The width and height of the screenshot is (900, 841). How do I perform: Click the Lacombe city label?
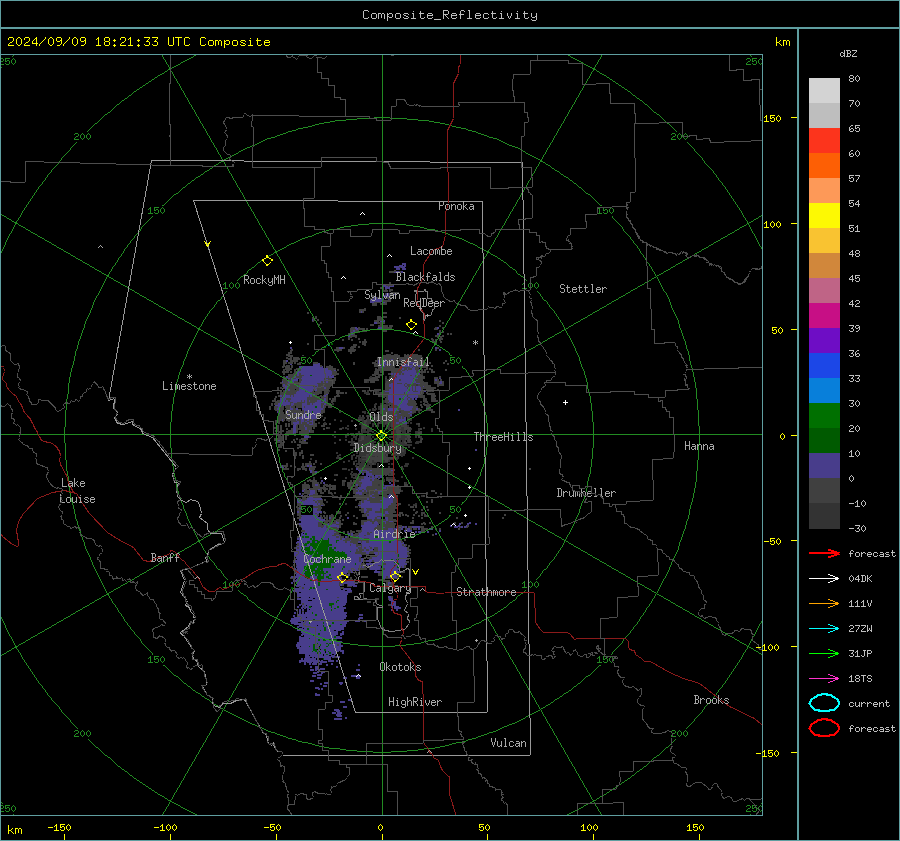click(x=431, y=251)
